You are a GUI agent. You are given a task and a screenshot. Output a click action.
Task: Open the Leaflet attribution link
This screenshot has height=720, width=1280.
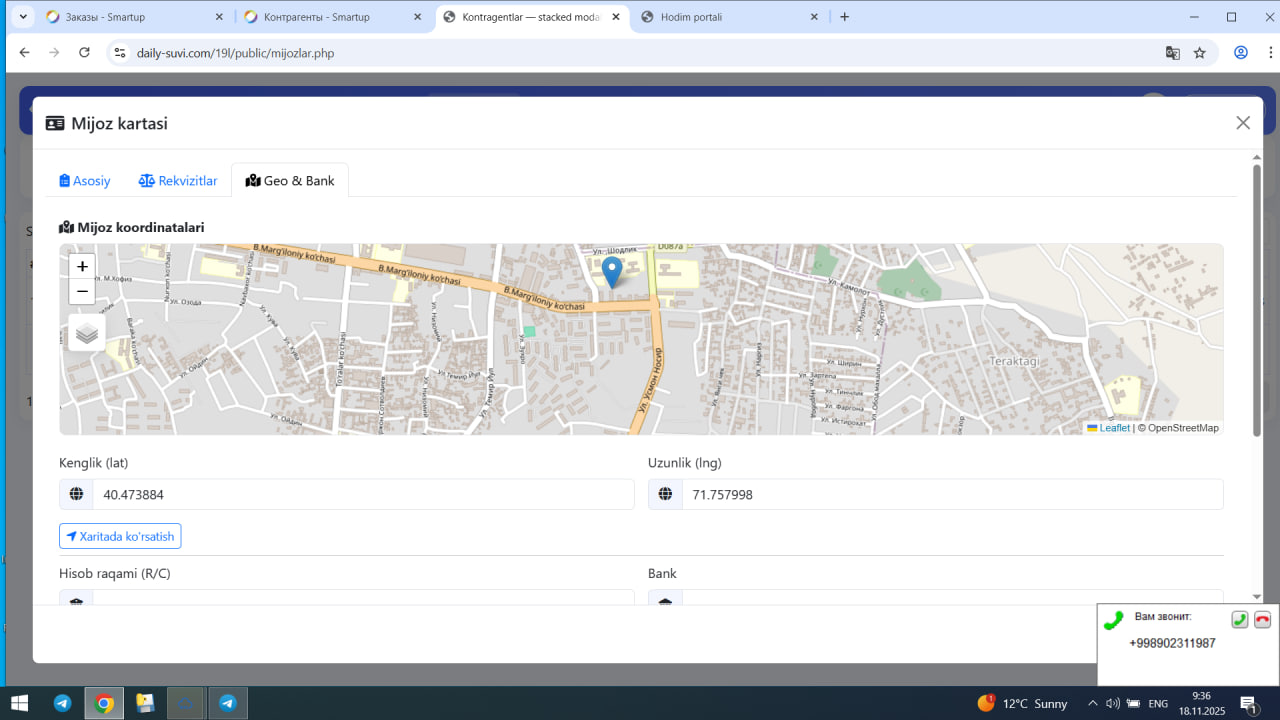point(1114,428)
